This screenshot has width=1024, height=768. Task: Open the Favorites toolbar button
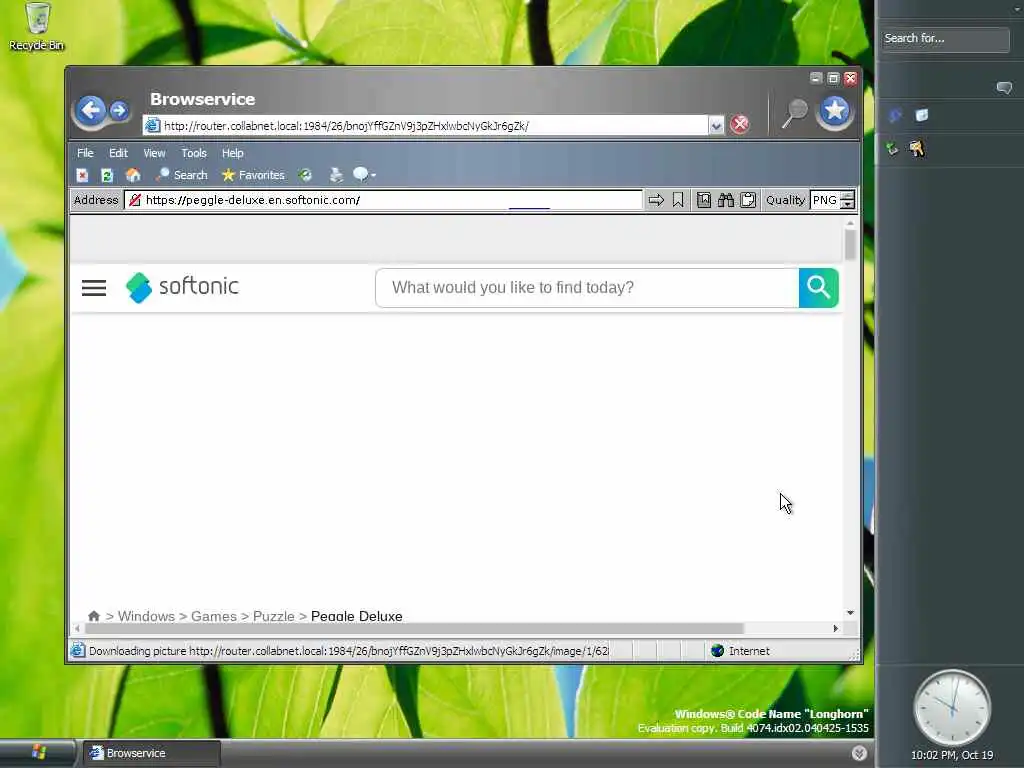[x=253, y=175]
